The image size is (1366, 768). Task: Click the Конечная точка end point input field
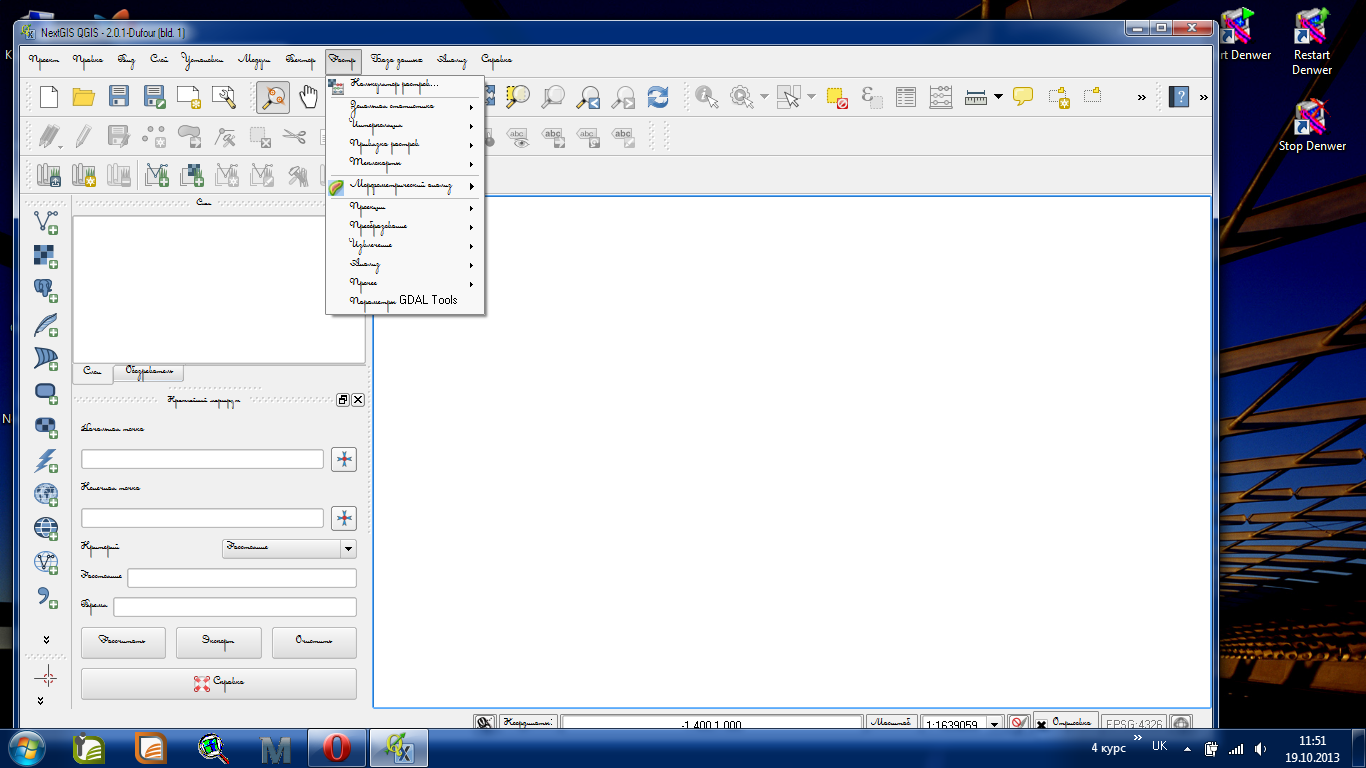click(x=202, y=518)
